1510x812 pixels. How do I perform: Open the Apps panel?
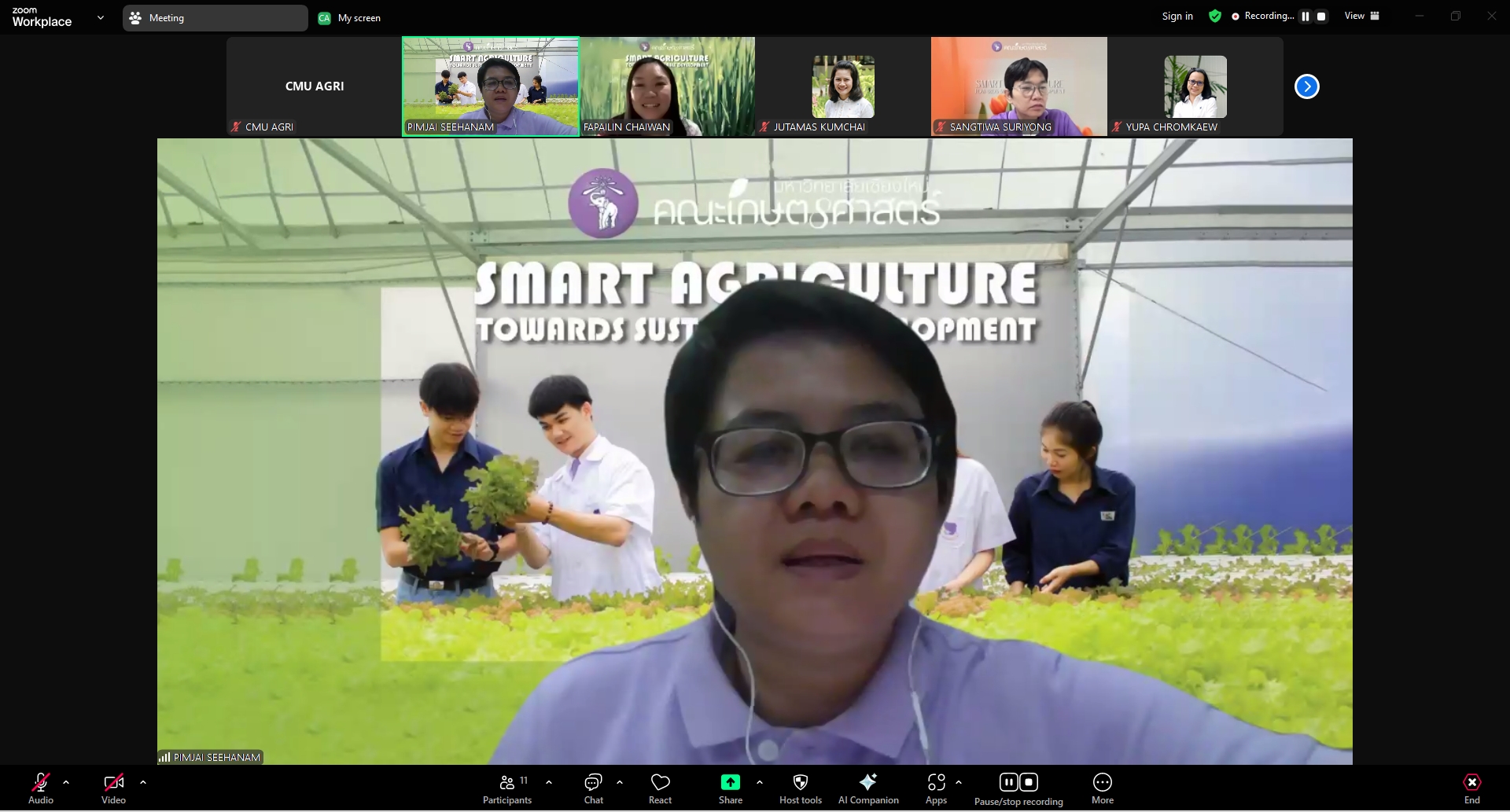click(936, 788)
